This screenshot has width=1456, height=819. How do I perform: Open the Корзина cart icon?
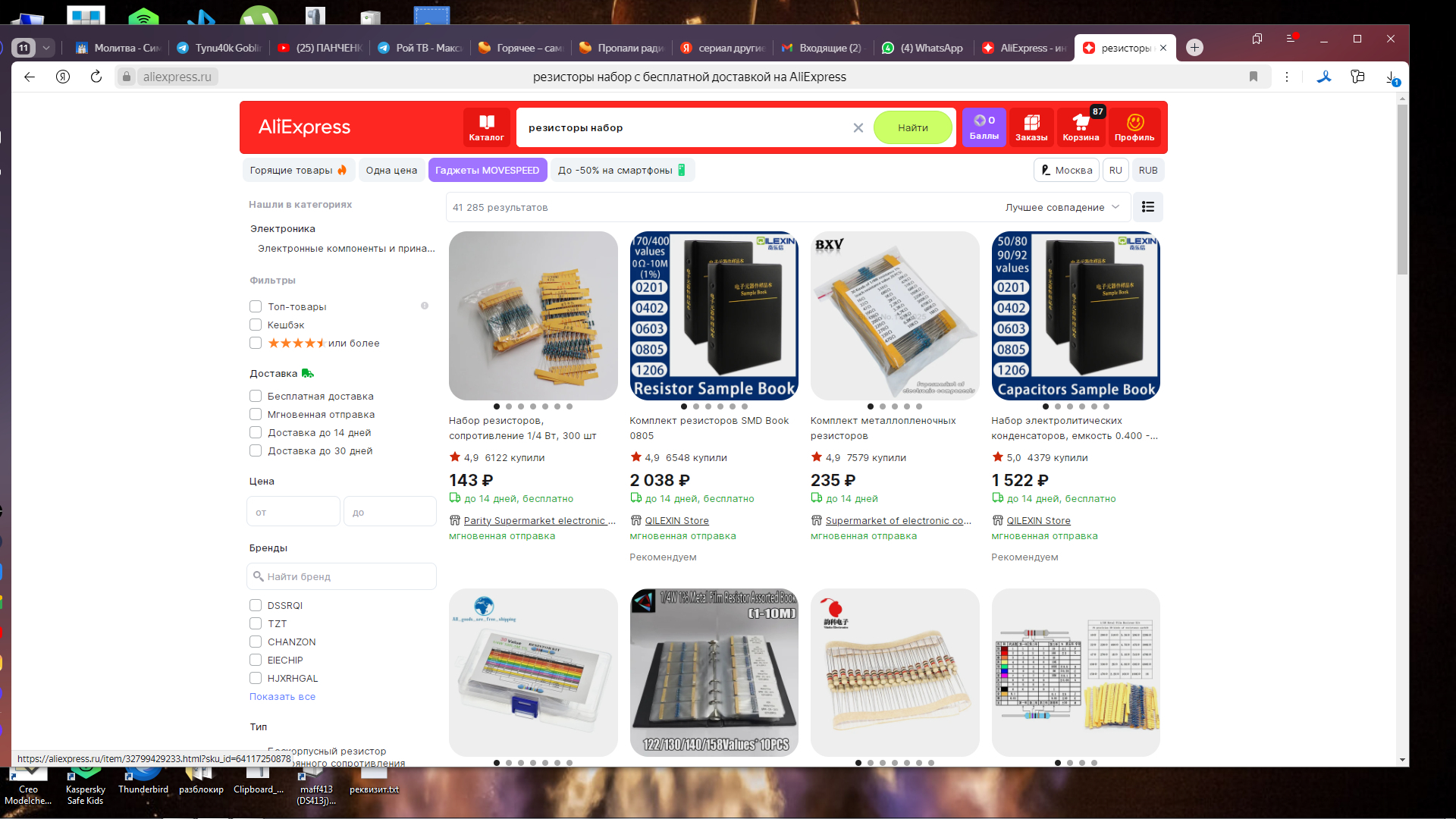point(1081,127)
